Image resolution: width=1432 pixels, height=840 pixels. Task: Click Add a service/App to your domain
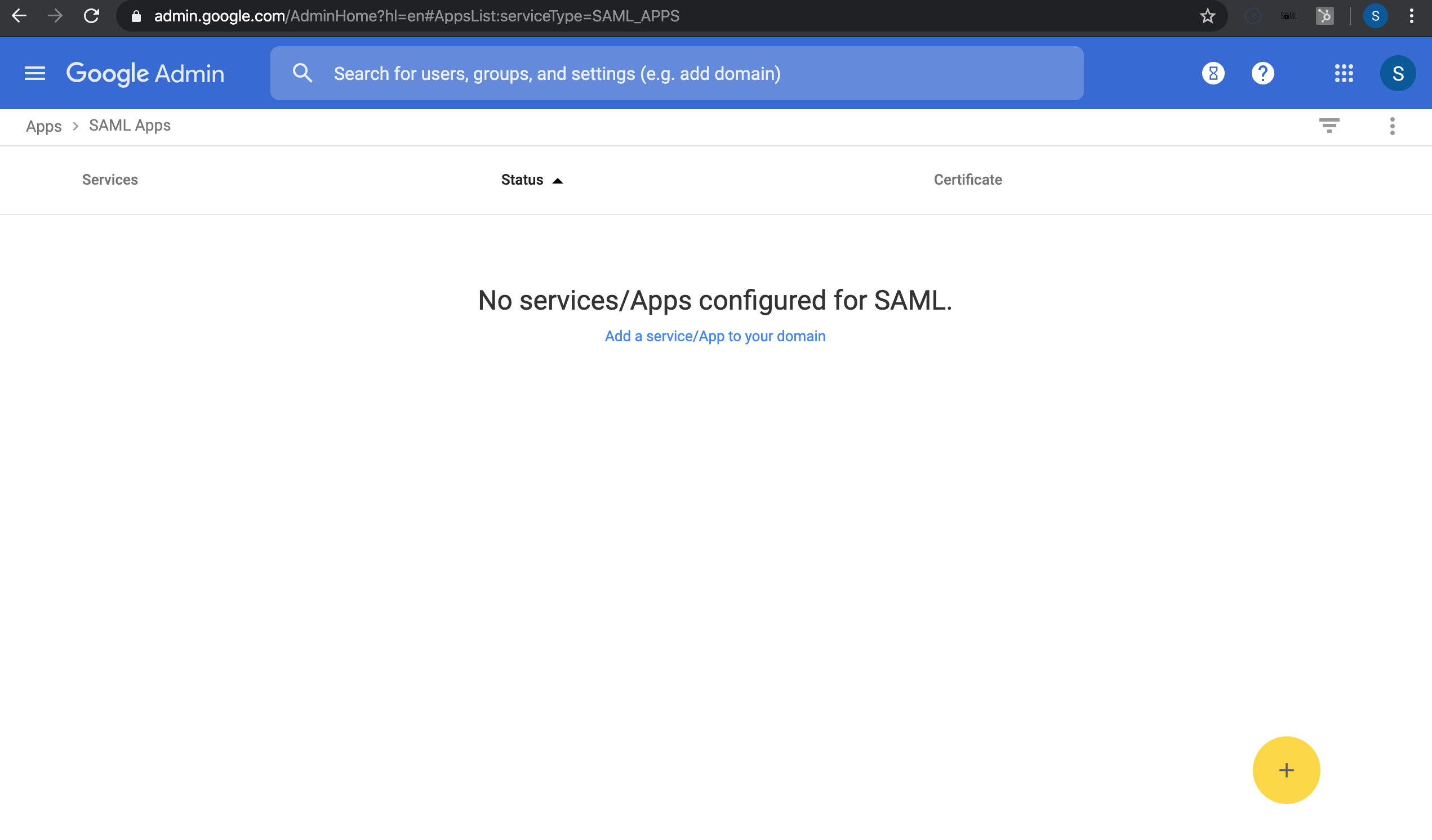click(715, 335)
